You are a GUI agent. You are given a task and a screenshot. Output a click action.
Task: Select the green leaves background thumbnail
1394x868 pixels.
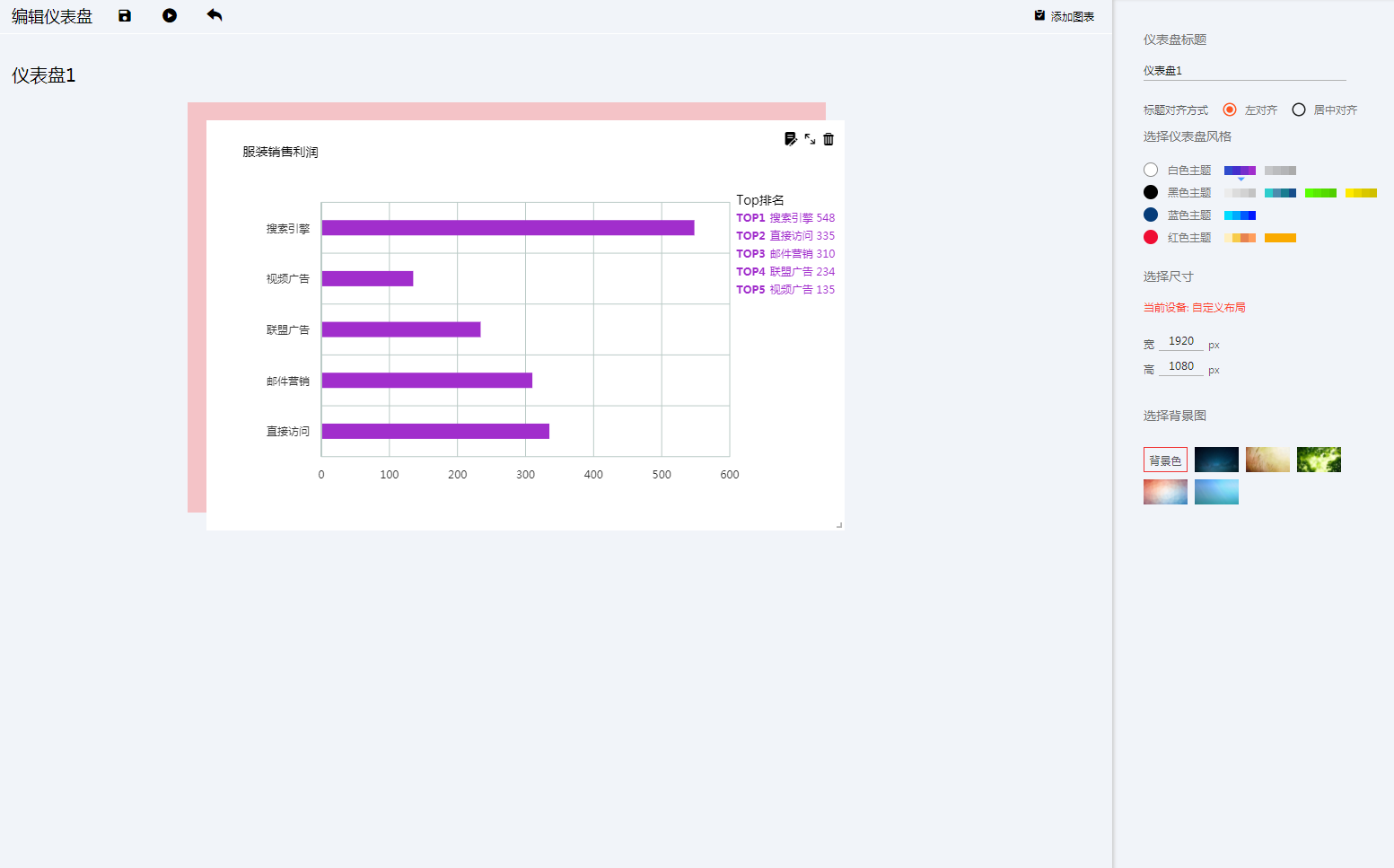pyautogui.click(x=1319, y=460)
